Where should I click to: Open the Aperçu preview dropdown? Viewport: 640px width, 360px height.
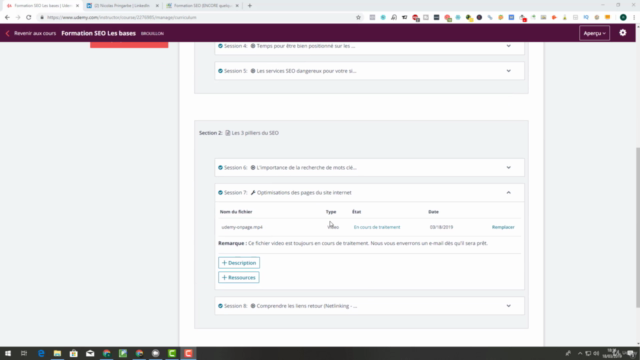tap(594, 33)
